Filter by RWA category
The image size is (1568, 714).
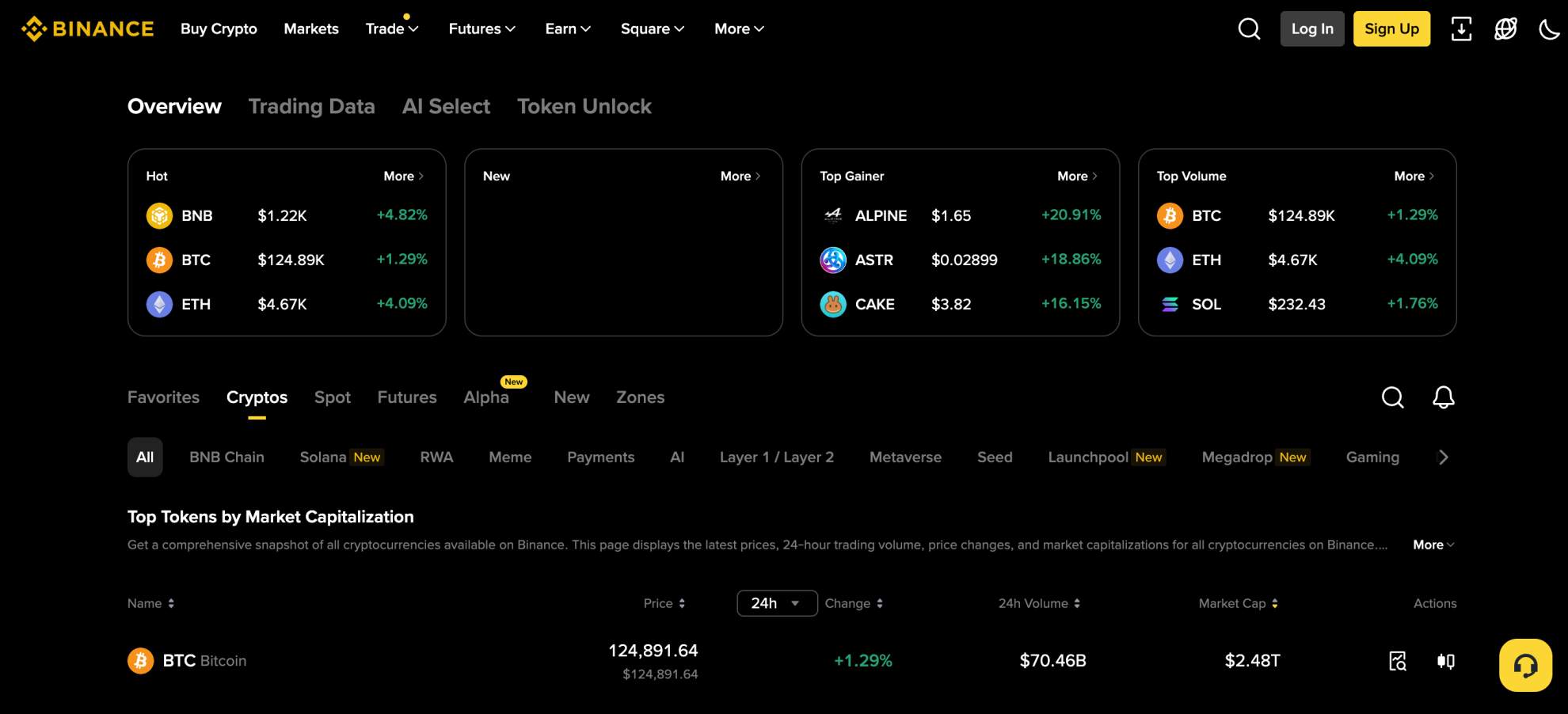point(436,458)
